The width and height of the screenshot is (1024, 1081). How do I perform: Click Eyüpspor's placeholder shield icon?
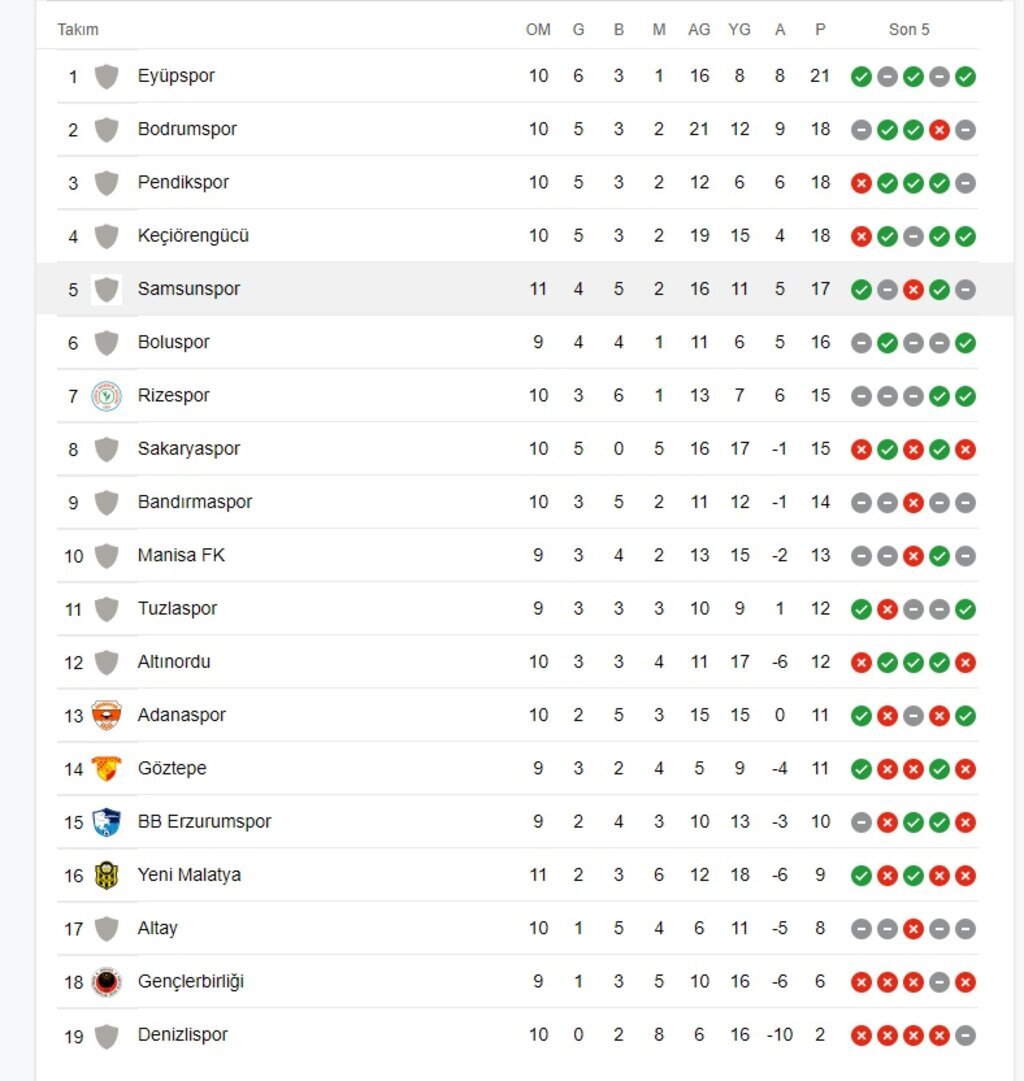coord(106,76)
